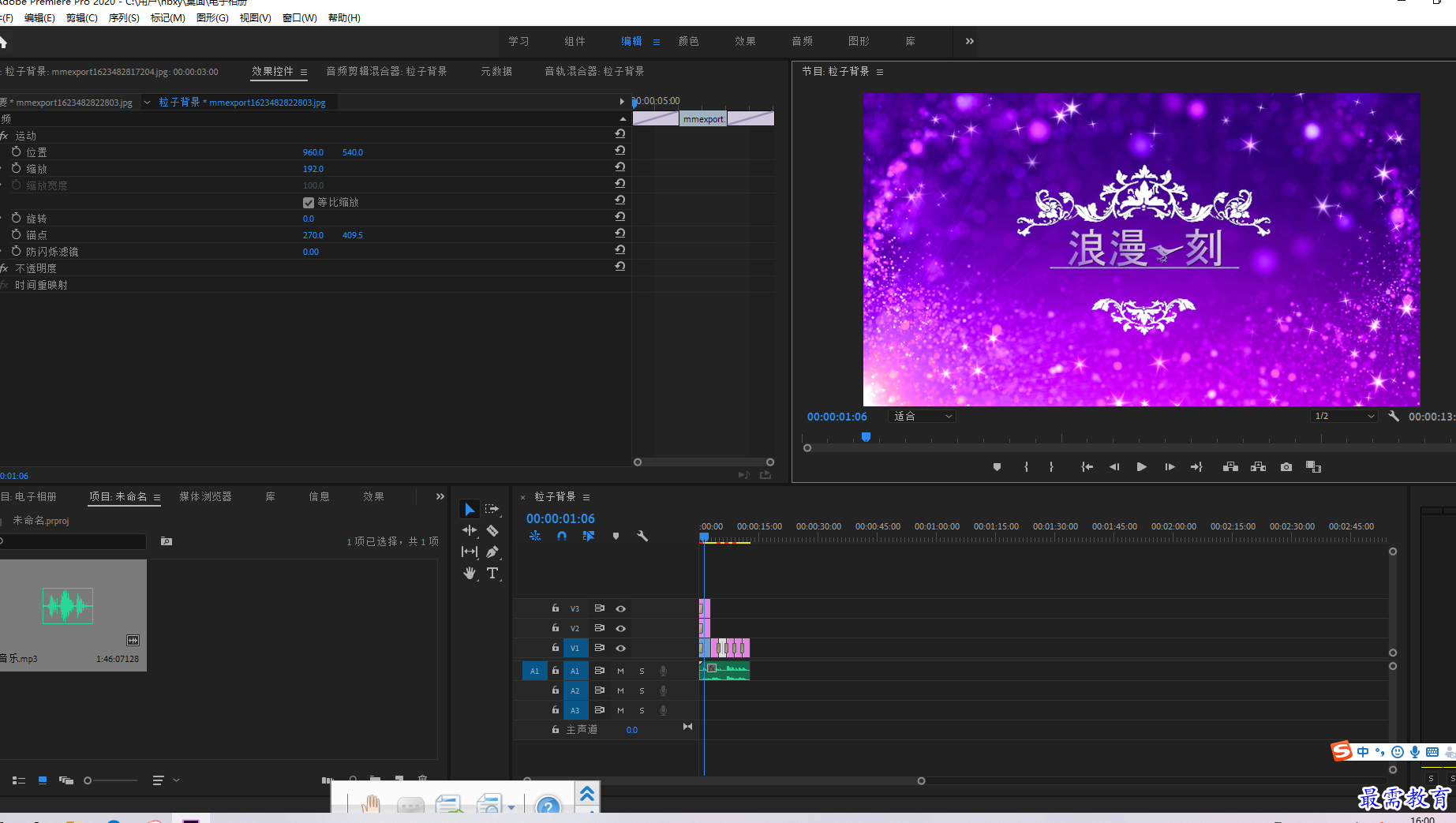Select the Type tool
This screenshot has width=1456, height=823.
coord(492,573)
